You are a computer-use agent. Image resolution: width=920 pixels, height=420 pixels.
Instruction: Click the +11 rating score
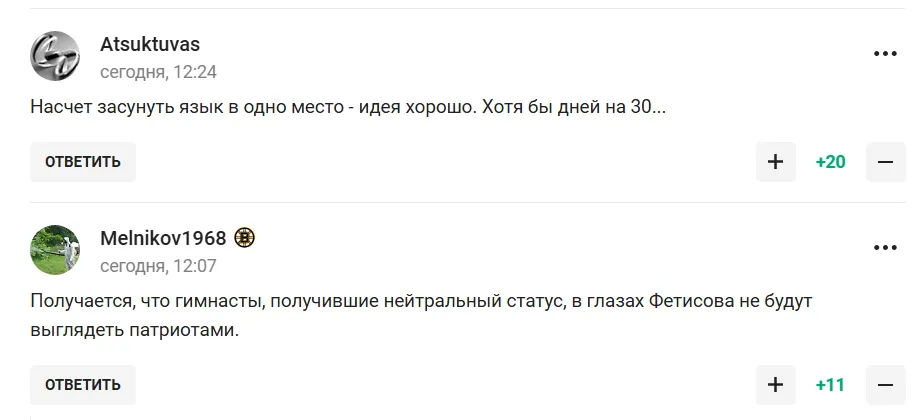(x=830, y=385)
